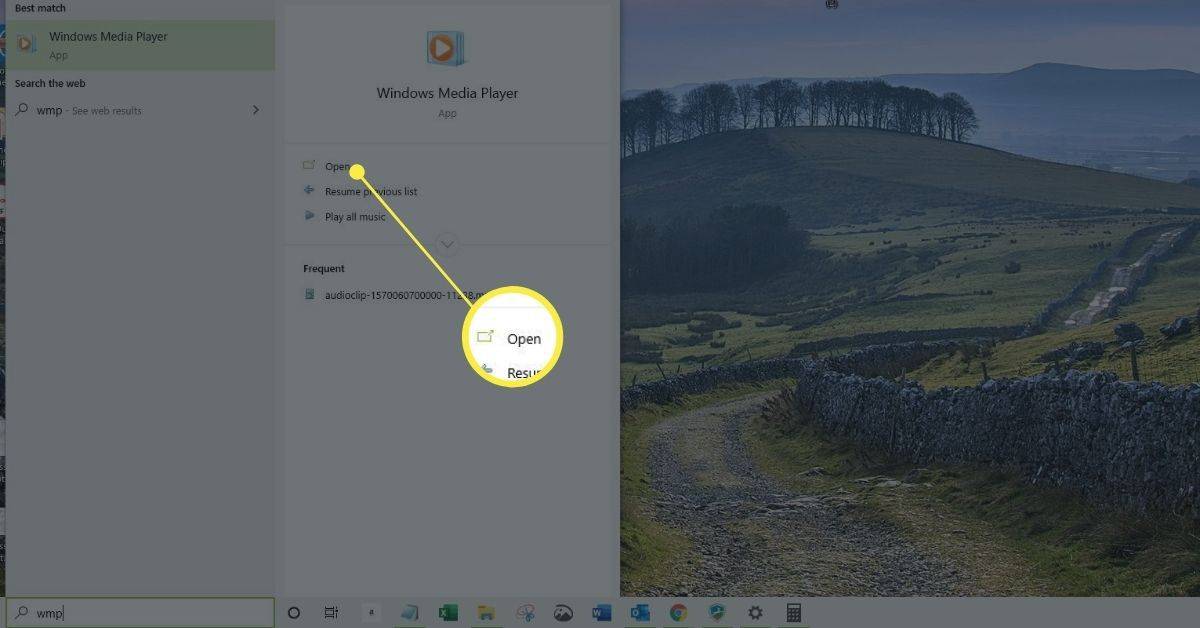
Task: Select Windows Media Player best match result
Action: pos(140,45)
